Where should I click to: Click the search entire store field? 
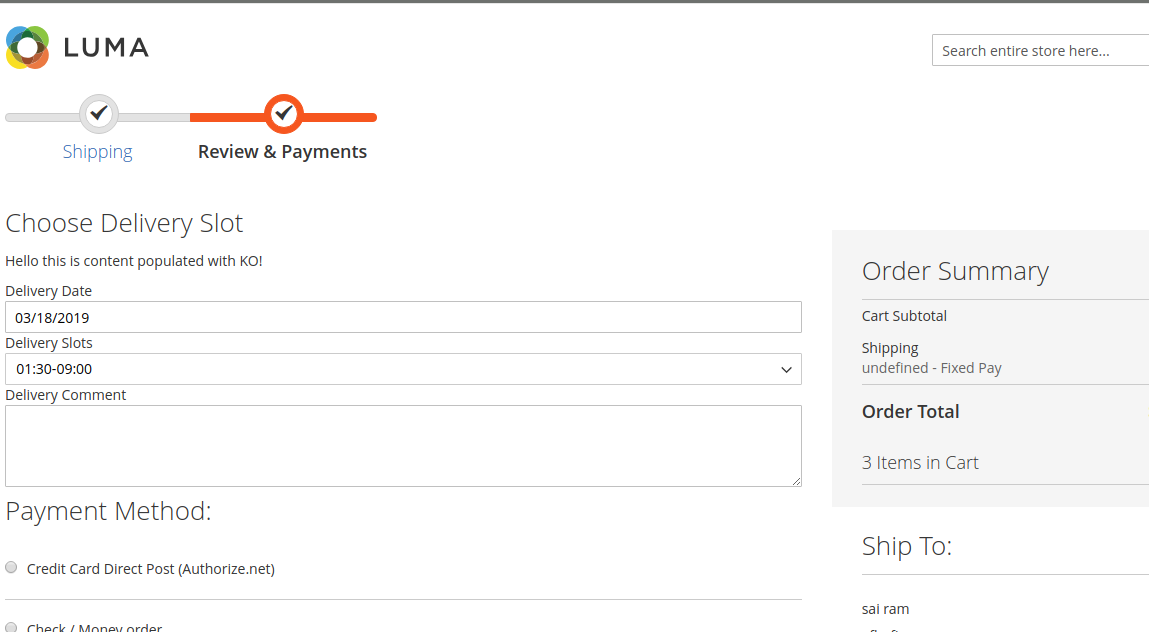pyautogui.click(x=1041, y=51)
